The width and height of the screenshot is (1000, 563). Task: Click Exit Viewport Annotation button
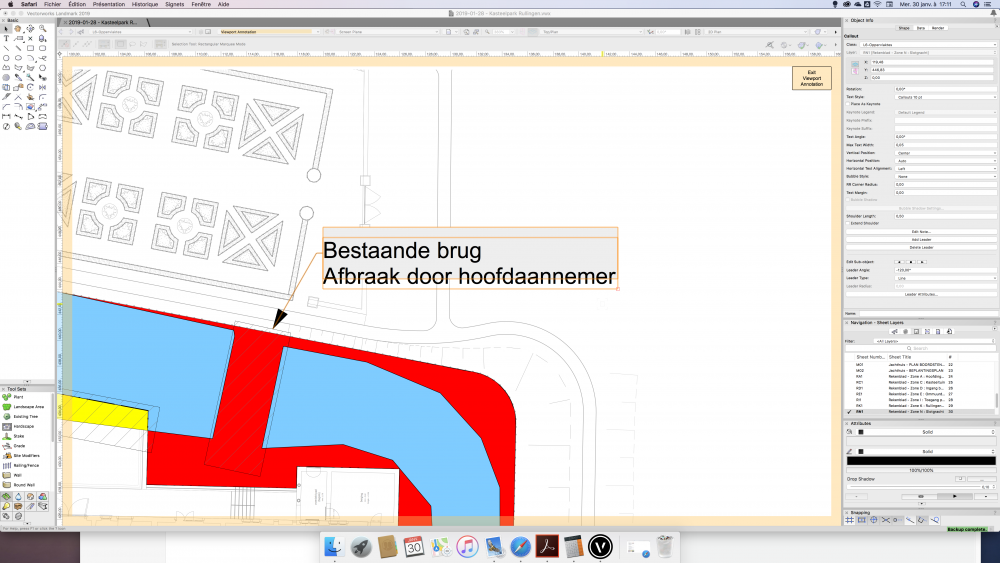pyautogui.click(x=811, y=79)
